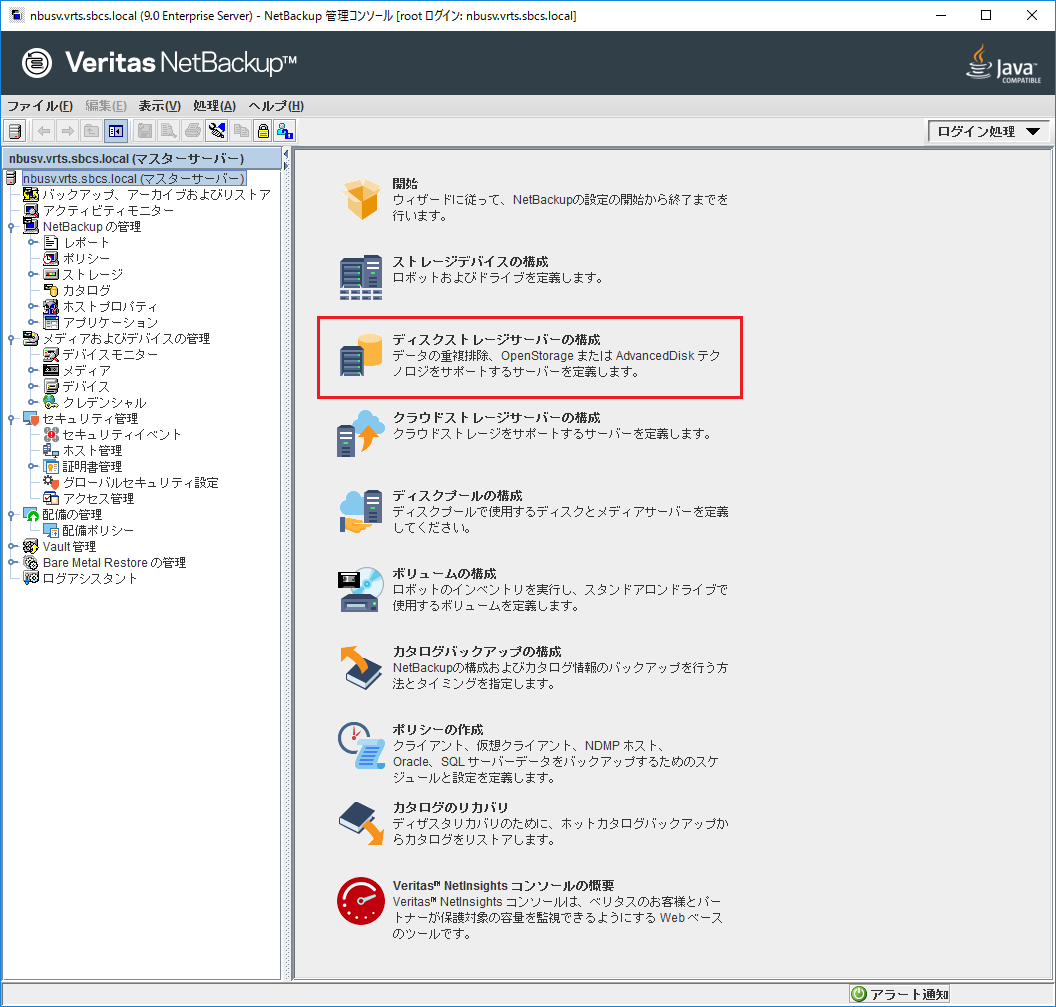This screenshot has width=1056, height=1007.
Task: Select グローバルセキュリティ設定 in the tree
Action: (x=141, y=483)
